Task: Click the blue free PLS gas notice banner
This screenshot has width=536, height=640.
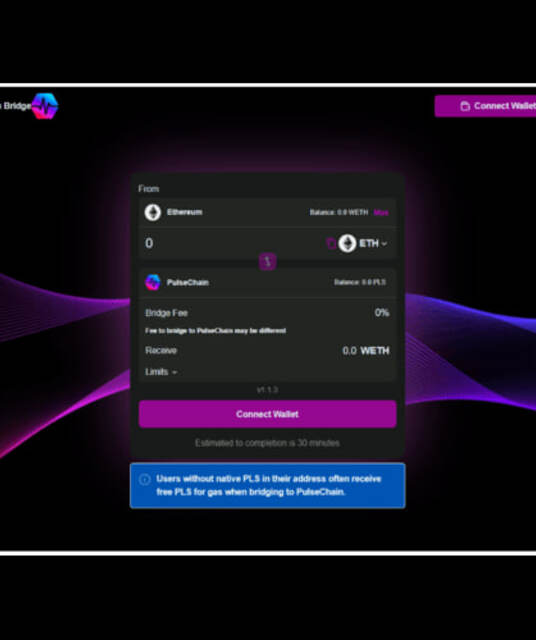Action: pos(267,485)
